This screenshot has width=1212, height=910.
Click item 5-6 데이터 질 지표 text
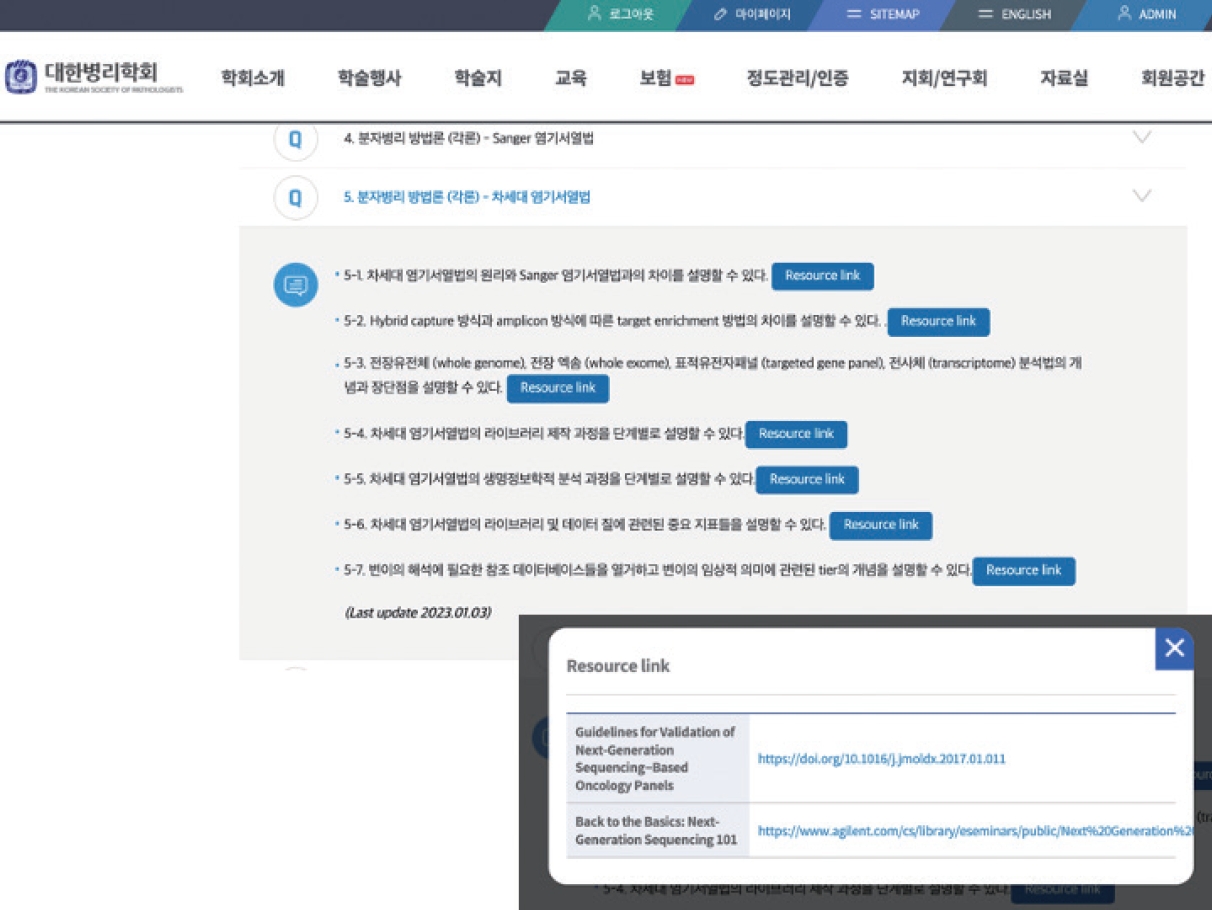(x=585, y=525)
